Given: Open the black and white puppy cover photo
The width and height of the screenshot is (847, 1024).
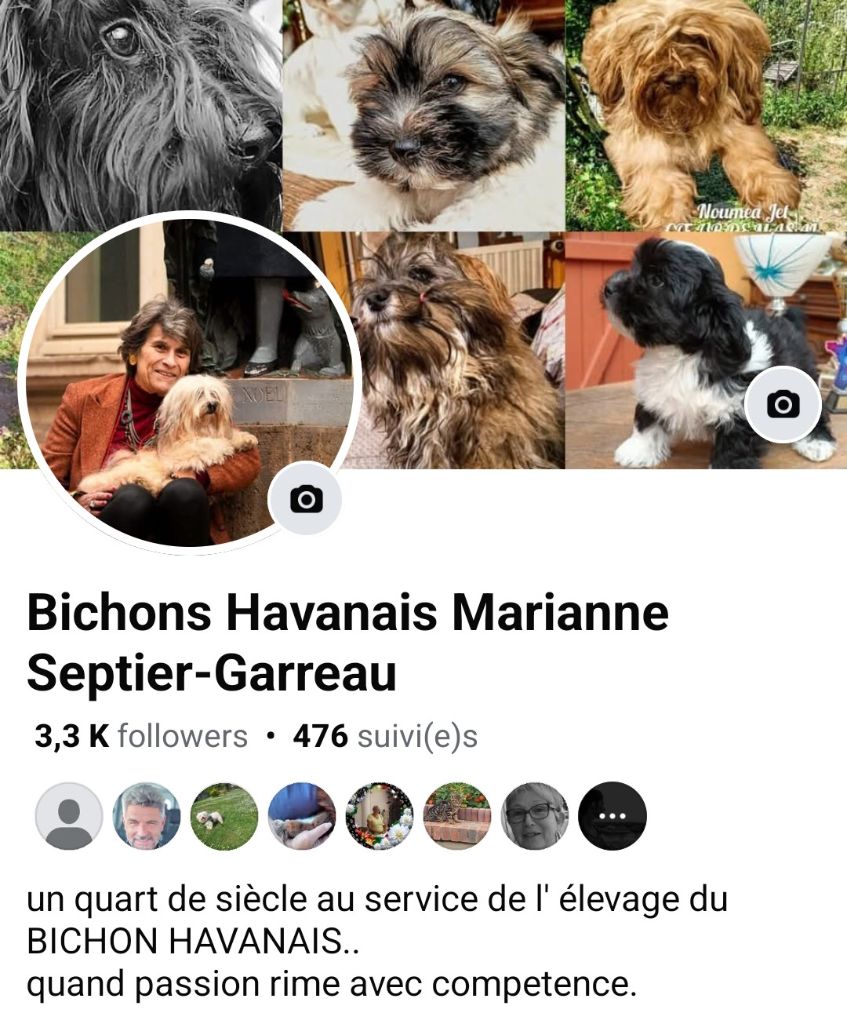Looking at the screenshot, I should pyautogui.click(x=706, y=351).
